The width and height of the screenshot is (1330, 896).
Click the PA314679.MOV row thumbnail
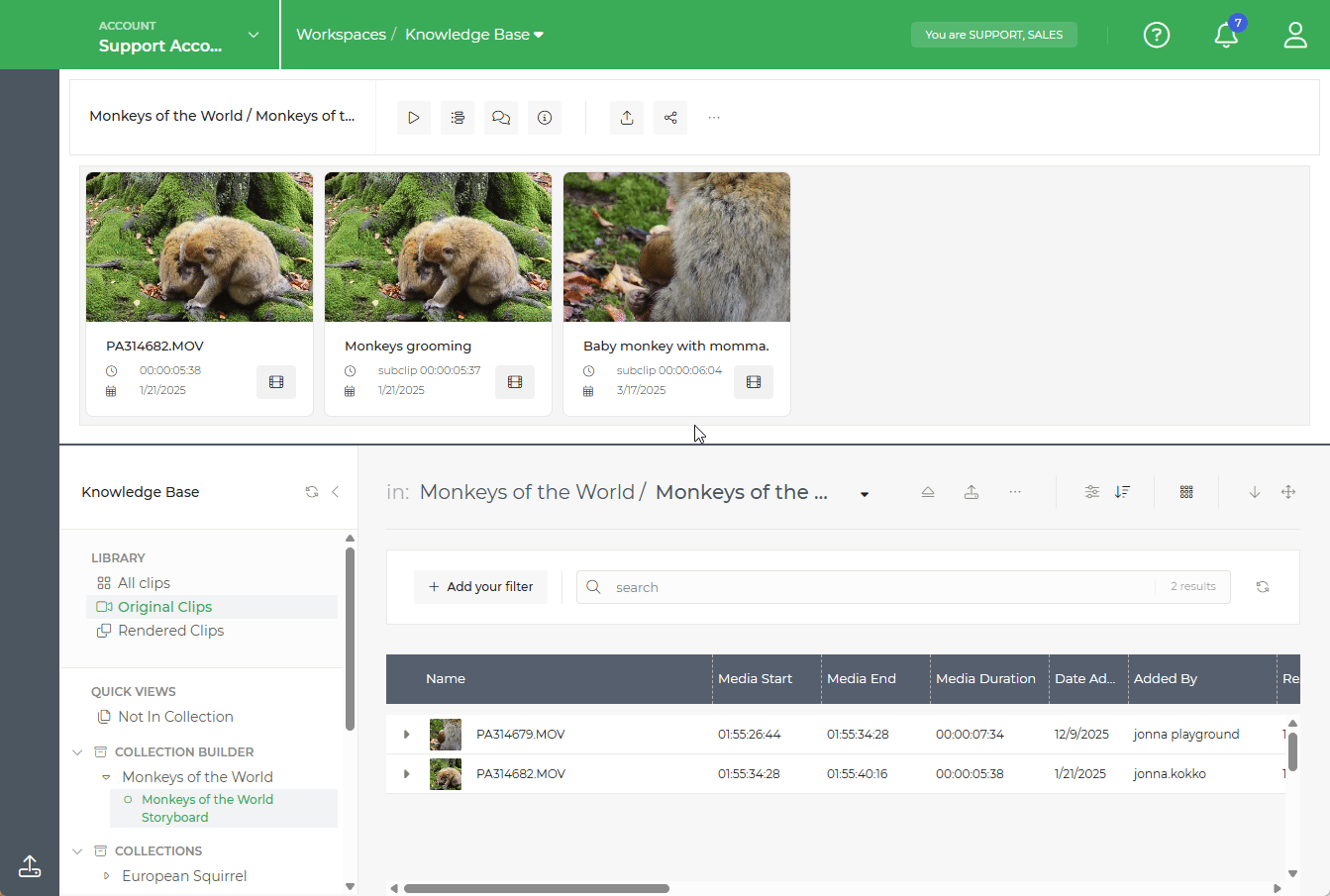pyautogui.click(x=446, y=735)
